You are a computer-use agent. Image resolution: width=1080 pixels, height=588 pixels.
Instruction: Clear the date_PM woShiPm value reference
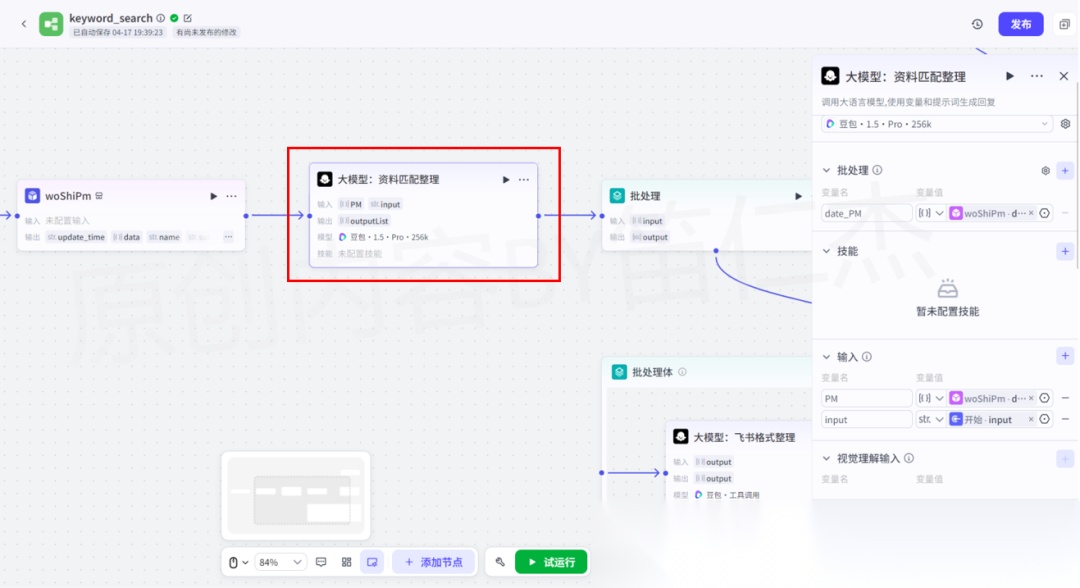1030,213
